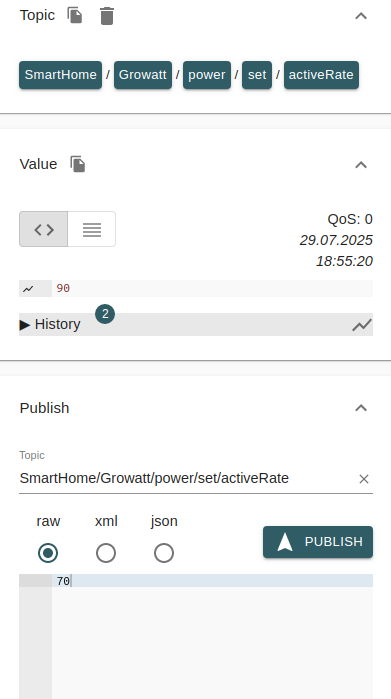Delete the topic with the trash icon
This screenshot has width=391, height=699.
(x=107, y=16)
